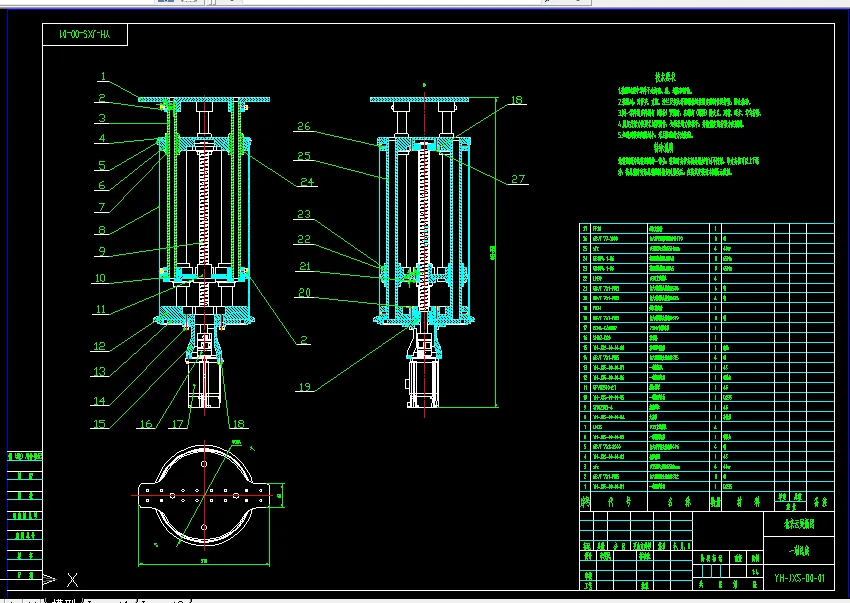The height and width of the screenshot is (603, 850).
Task: Click part callout number 24
Action: click(x=307, y=182)
